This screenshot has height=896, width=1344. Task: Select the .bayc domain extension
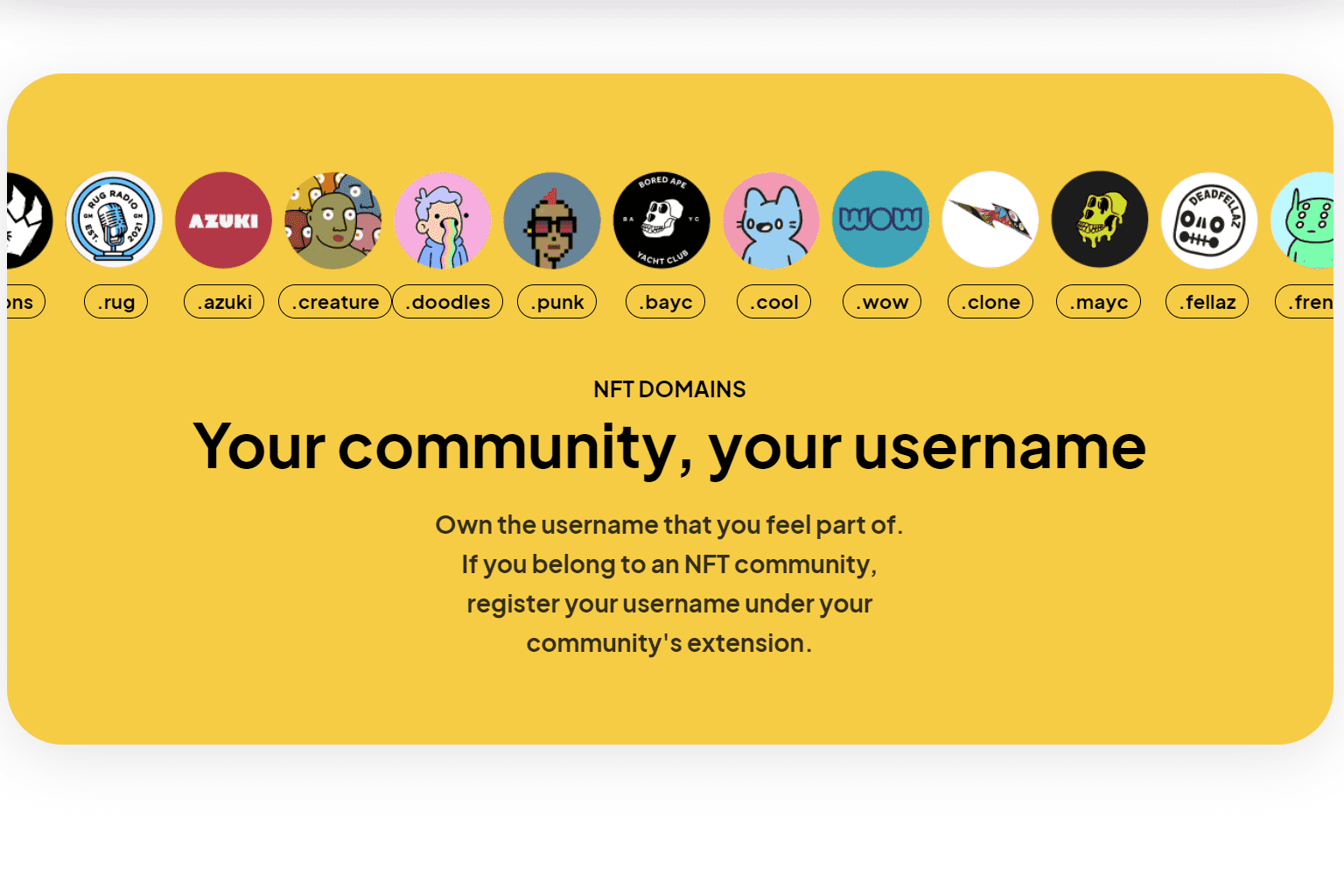(x=665, y=301)
